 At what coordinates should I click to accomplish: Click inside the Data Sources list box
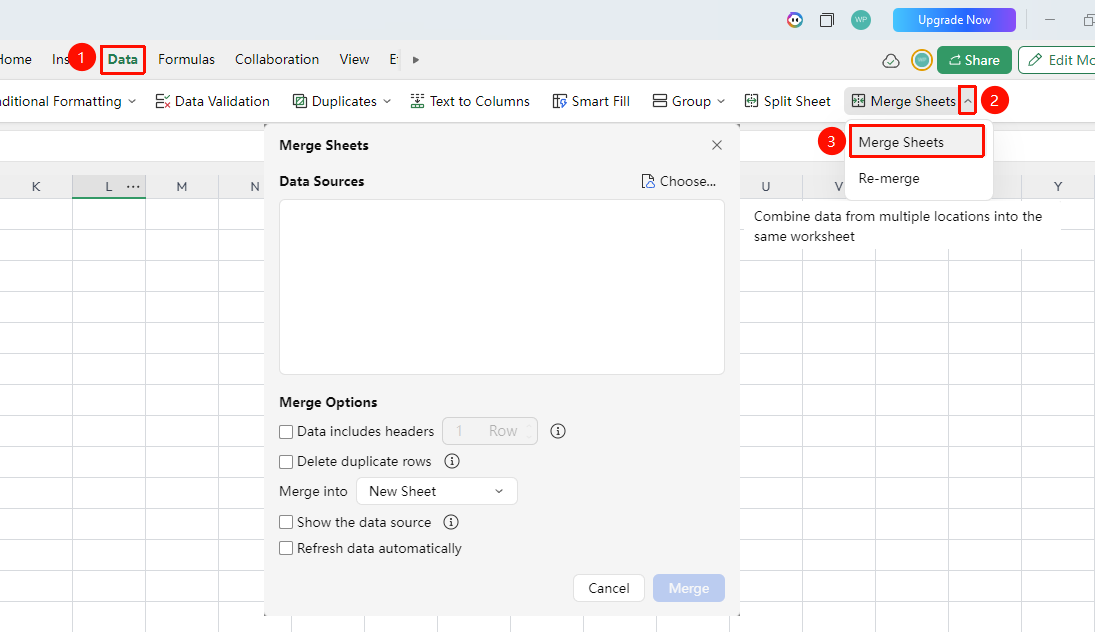[x=501, y=287]
